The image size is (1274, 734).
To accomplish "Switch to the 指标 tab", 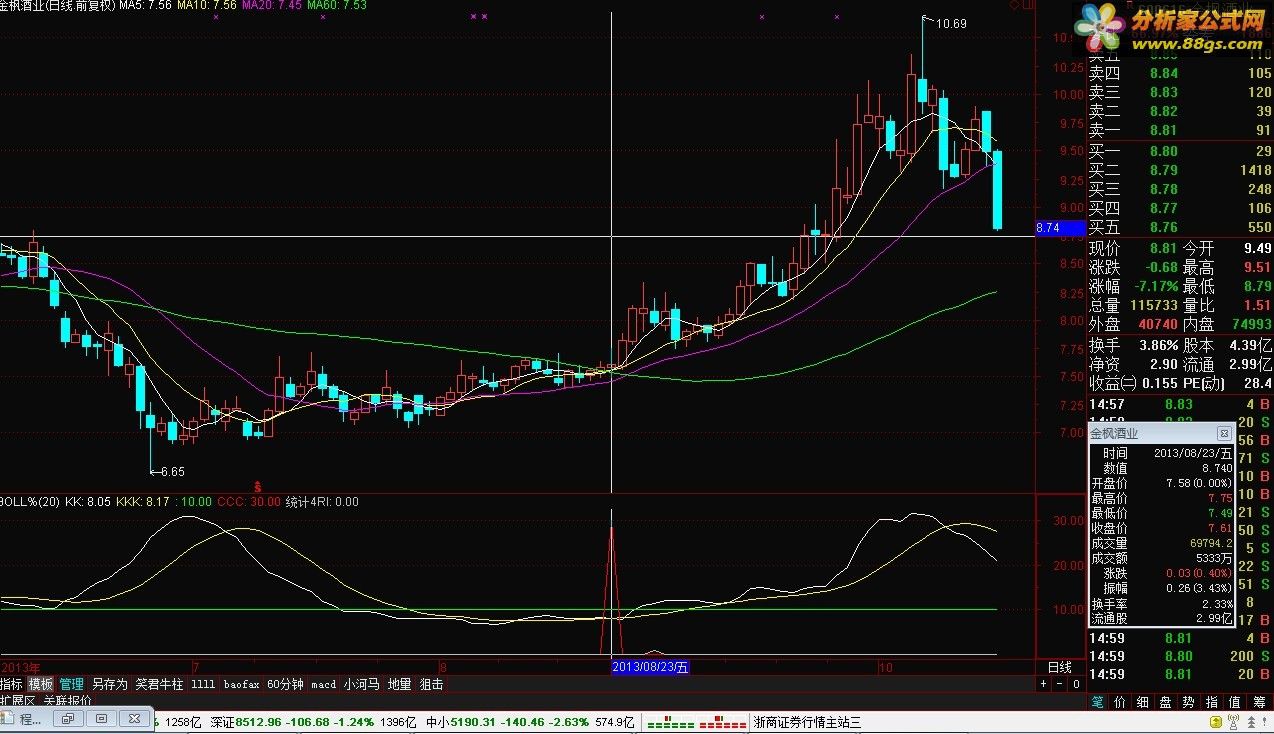I will pyautogui.click(x=12, y=684).
